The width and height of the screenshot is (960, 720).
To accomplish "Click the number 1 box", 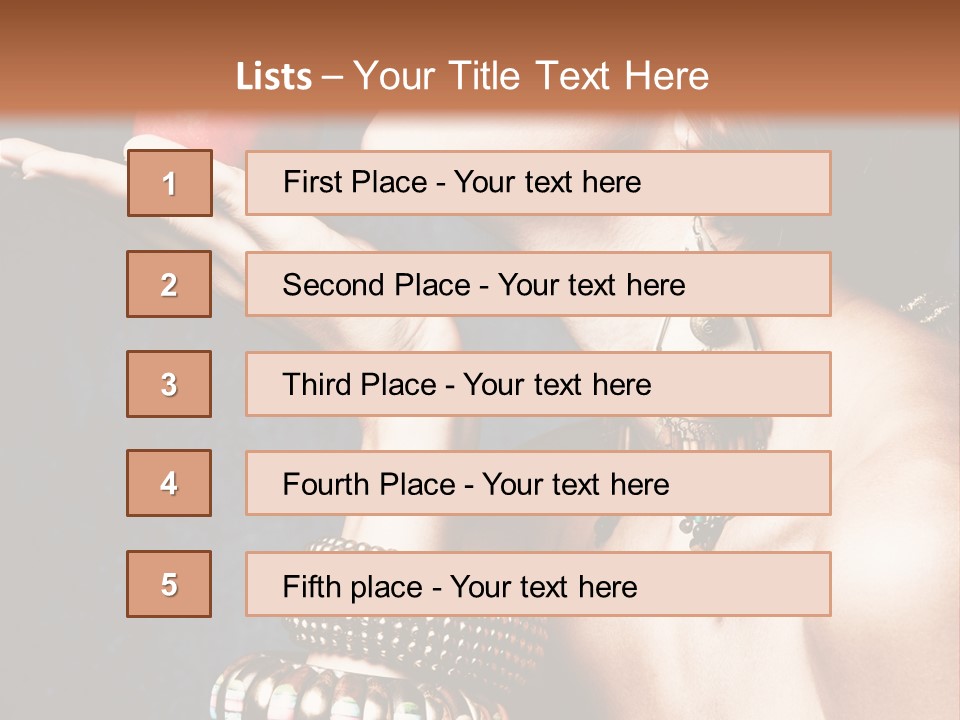I will (169, 183).
